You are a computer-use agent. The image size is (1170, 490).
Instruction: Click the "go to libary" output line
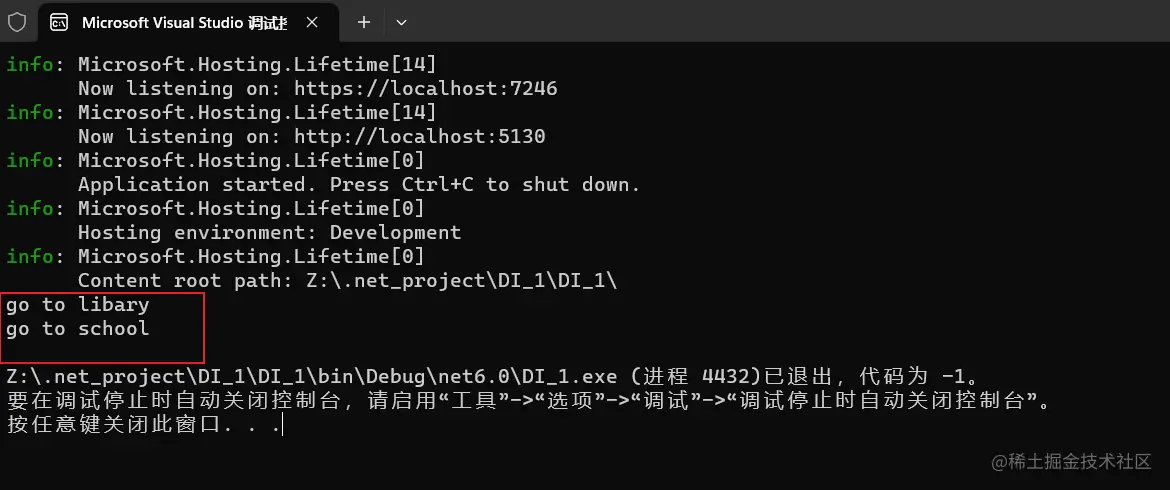[78, 304]
